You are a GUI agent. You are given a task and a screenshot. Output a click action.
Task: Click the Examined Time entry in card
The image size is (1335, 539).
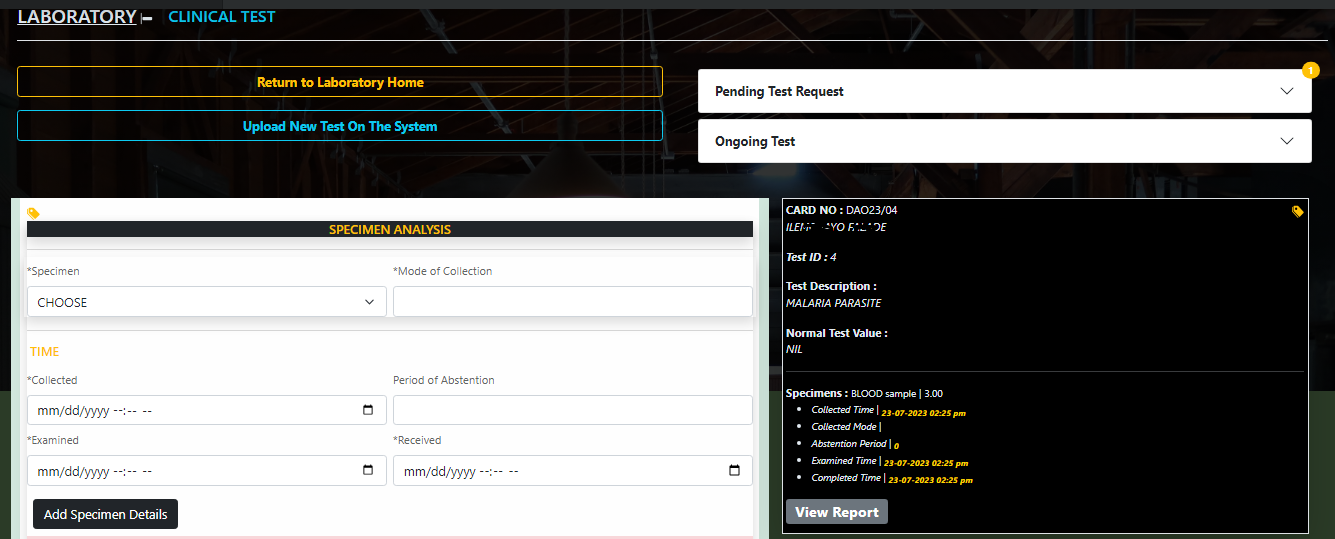889,462
